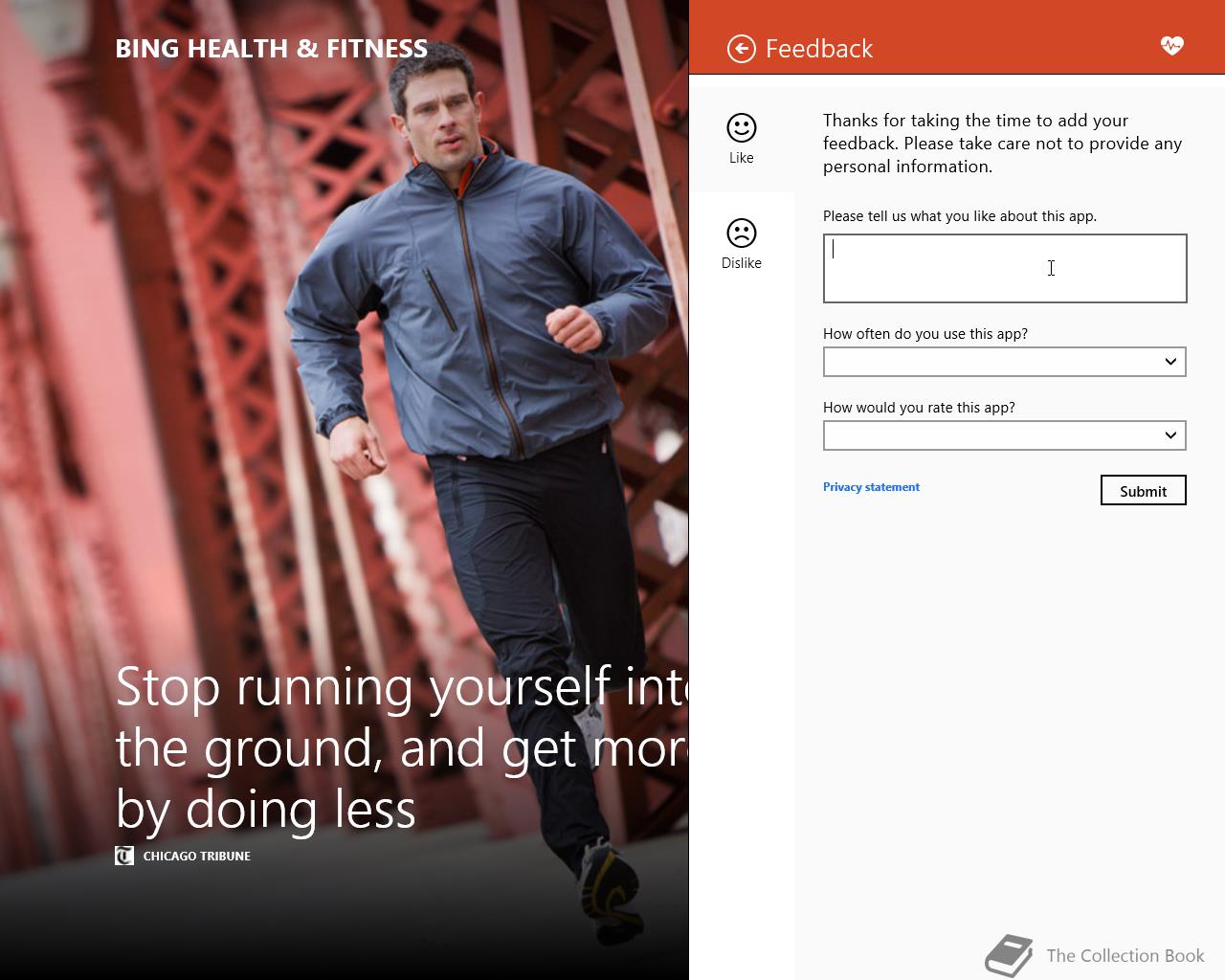The height and width of the screenshot is (980, 1225).
Task: Select the Dislike frowning face tab
Action: click(742, 244)
